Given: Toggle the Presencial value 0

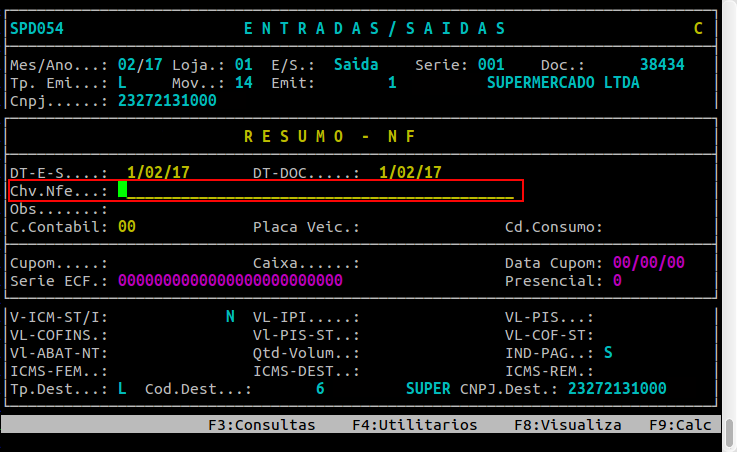Looking at the screenshot, I should click(618, 281).
